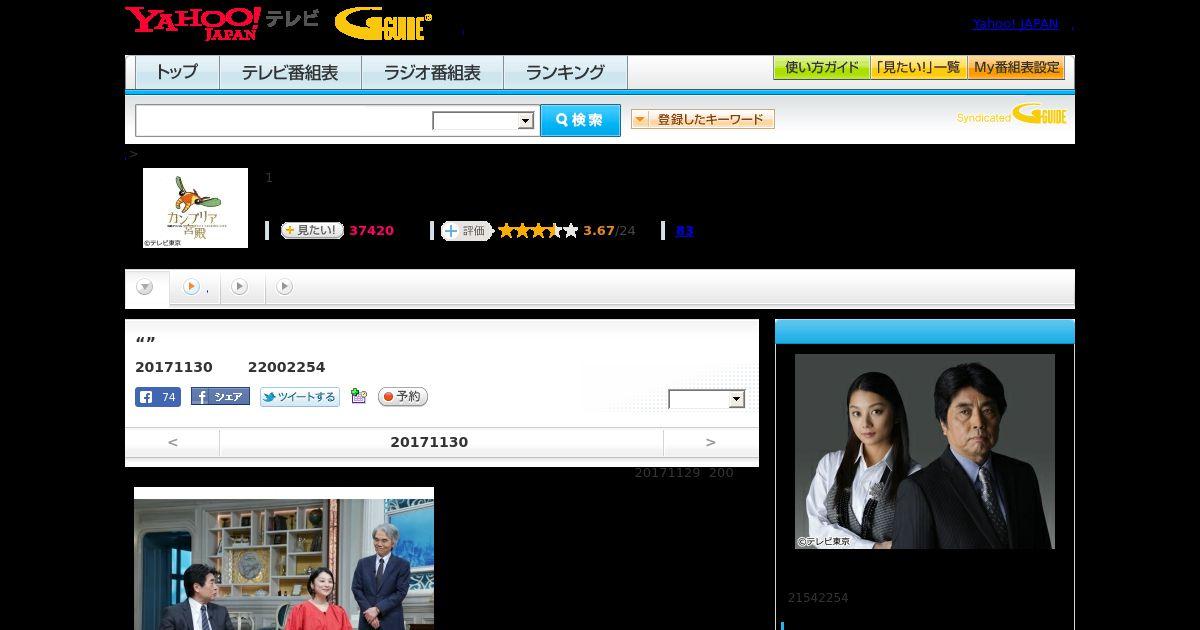Open My番組表設定
1200x630 pixels.
click(1016, 68)
